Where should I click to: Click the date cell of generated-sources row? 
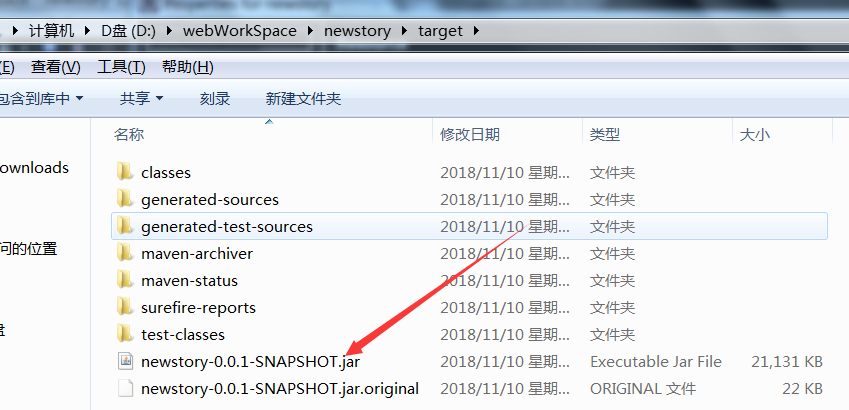click(x=505, y=200)
